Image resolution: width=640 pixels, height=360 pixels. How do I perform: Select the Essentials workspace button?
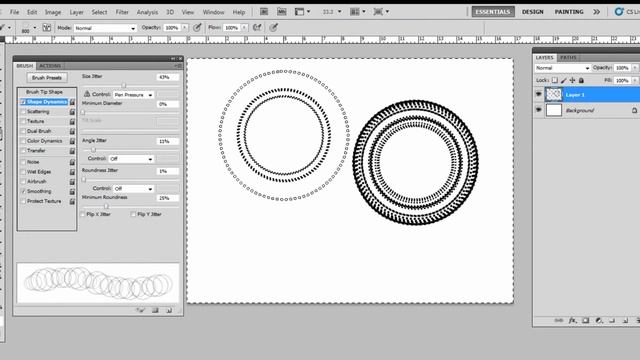[493, 12]
